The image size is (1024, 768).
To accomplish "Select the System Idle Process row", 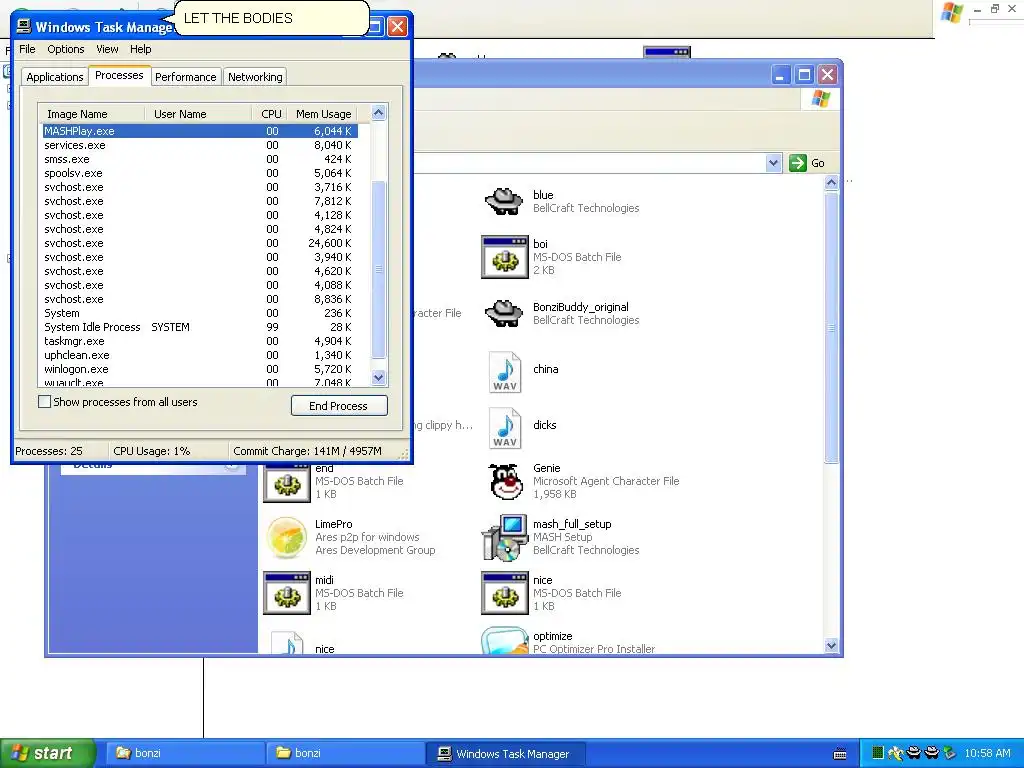I will pyautogui.click(x=200, y=327).
